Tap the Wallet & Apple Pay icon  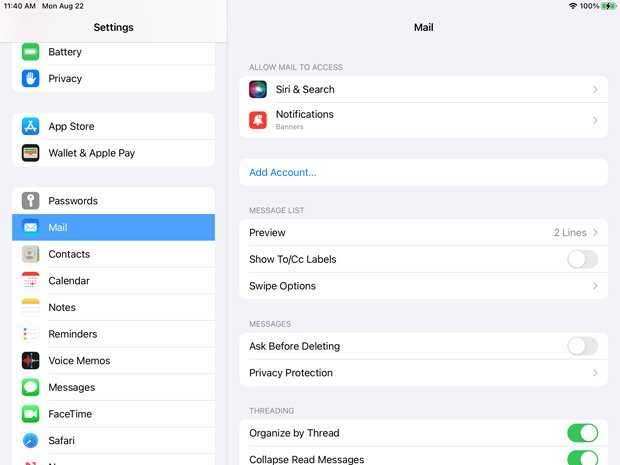coord(30,153)
